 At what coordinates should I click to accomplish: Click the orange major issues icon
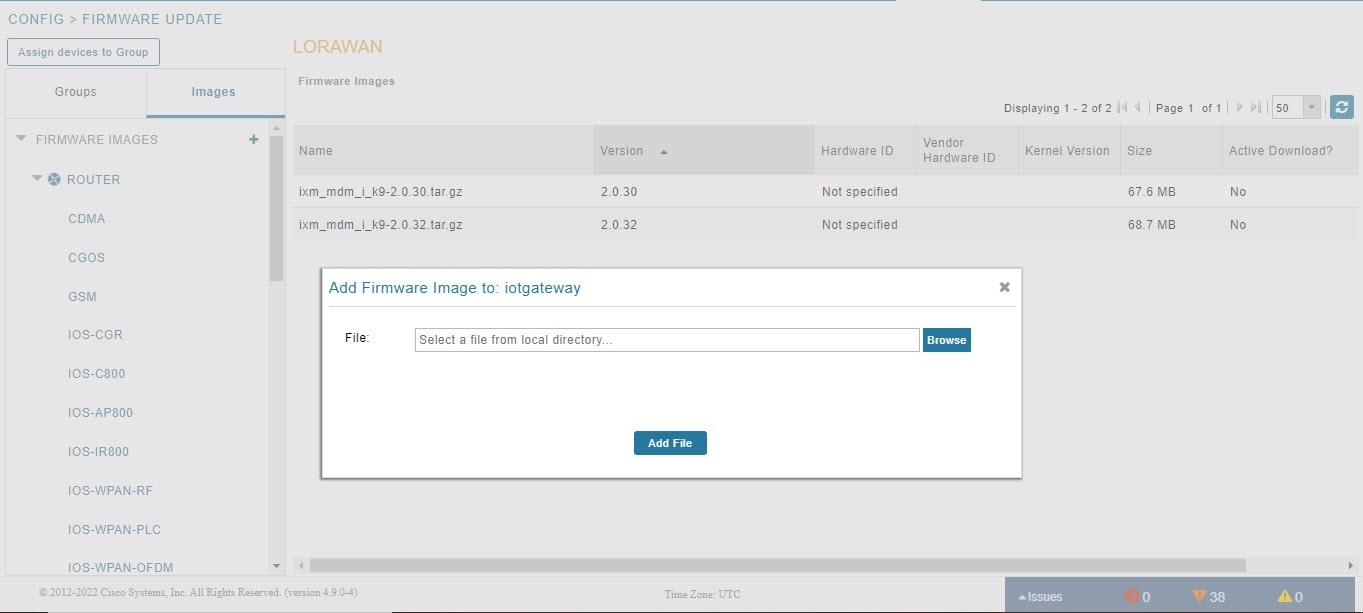1200,596
